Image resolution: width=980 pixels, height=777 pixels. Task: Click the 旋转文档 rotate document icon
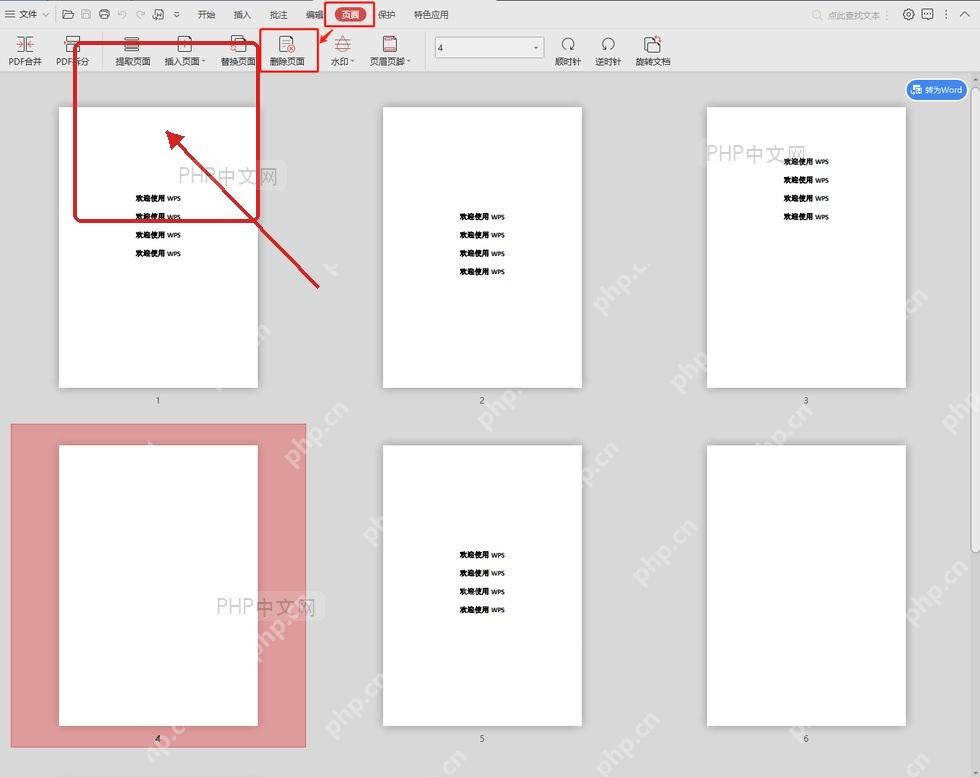pos(652,44)
